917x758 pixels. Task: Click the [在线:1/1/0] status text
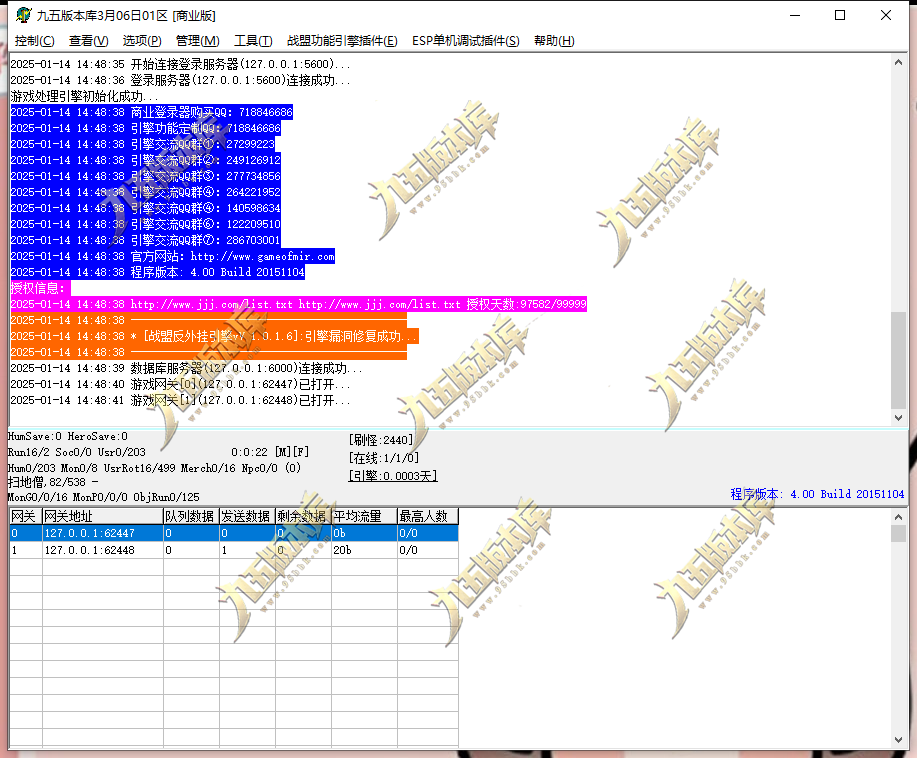pyautogui.click(x=384, y=458)
